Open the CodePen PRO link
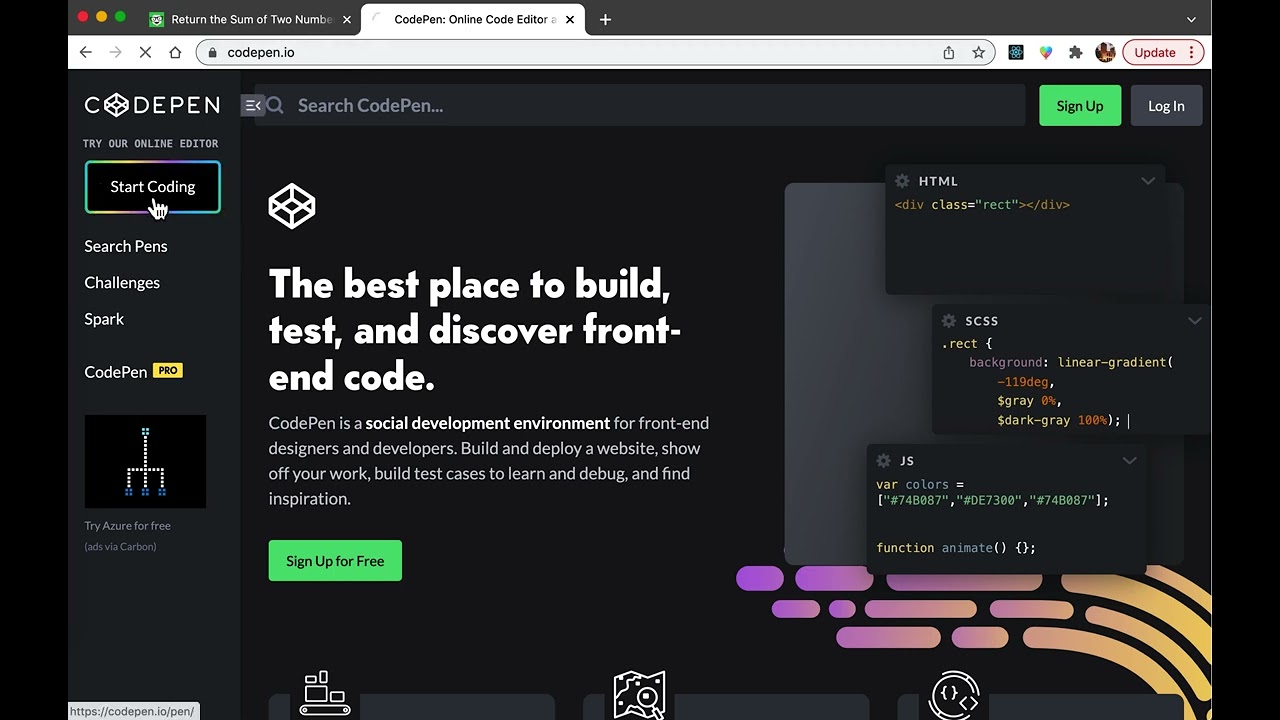The image size is (1280, 720). coord(133,371)
